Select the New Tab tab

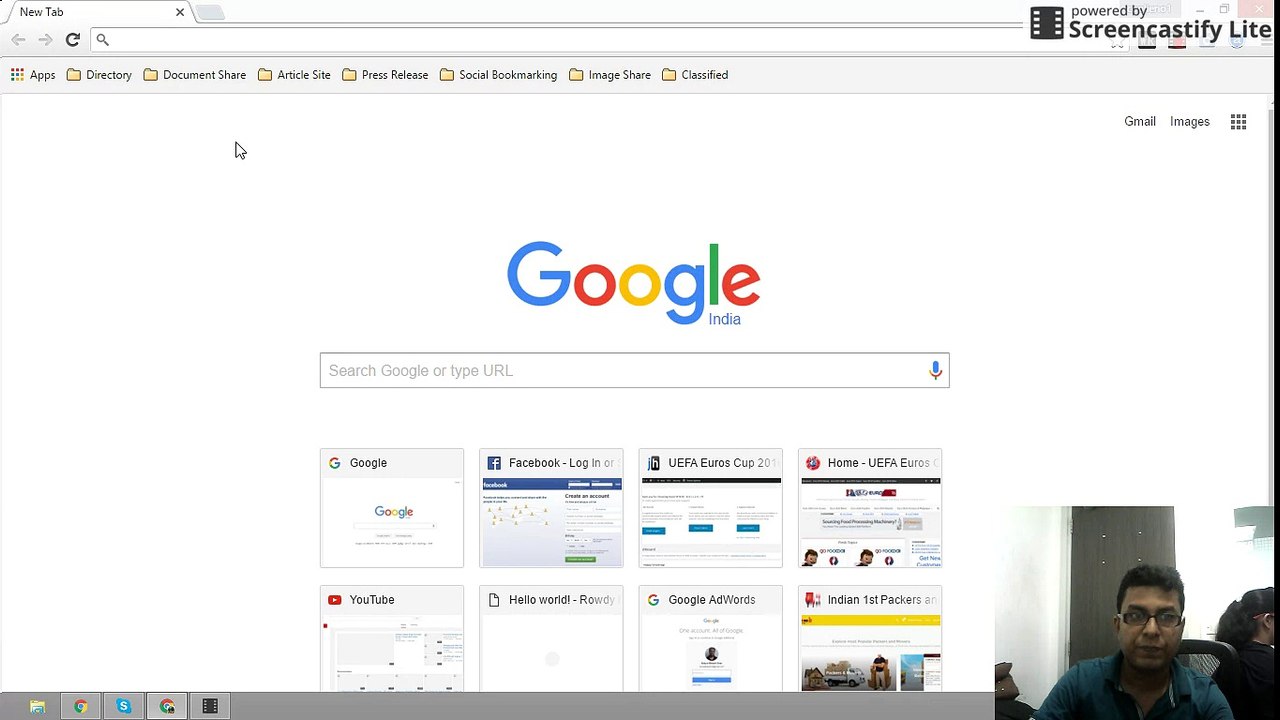tap(95, 12)
